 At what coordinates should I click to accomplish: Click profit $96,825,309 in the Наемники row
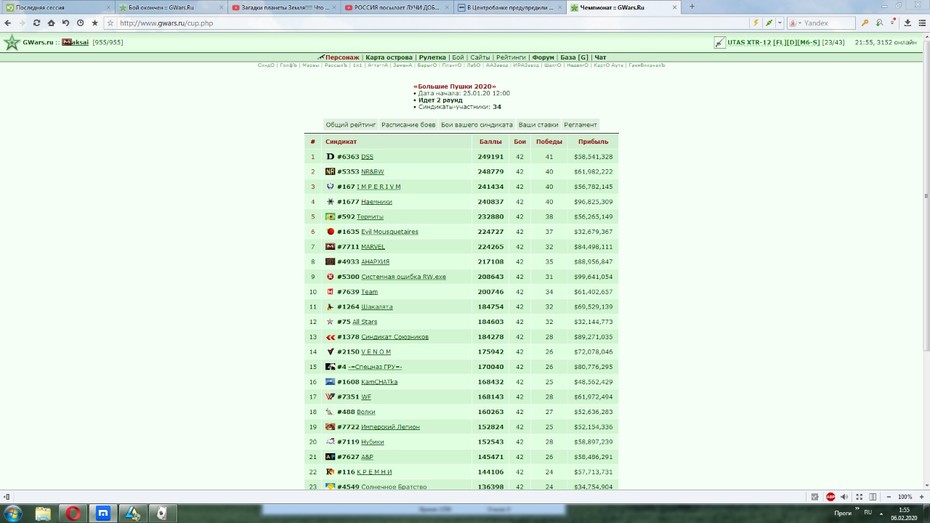click(593, 202)
